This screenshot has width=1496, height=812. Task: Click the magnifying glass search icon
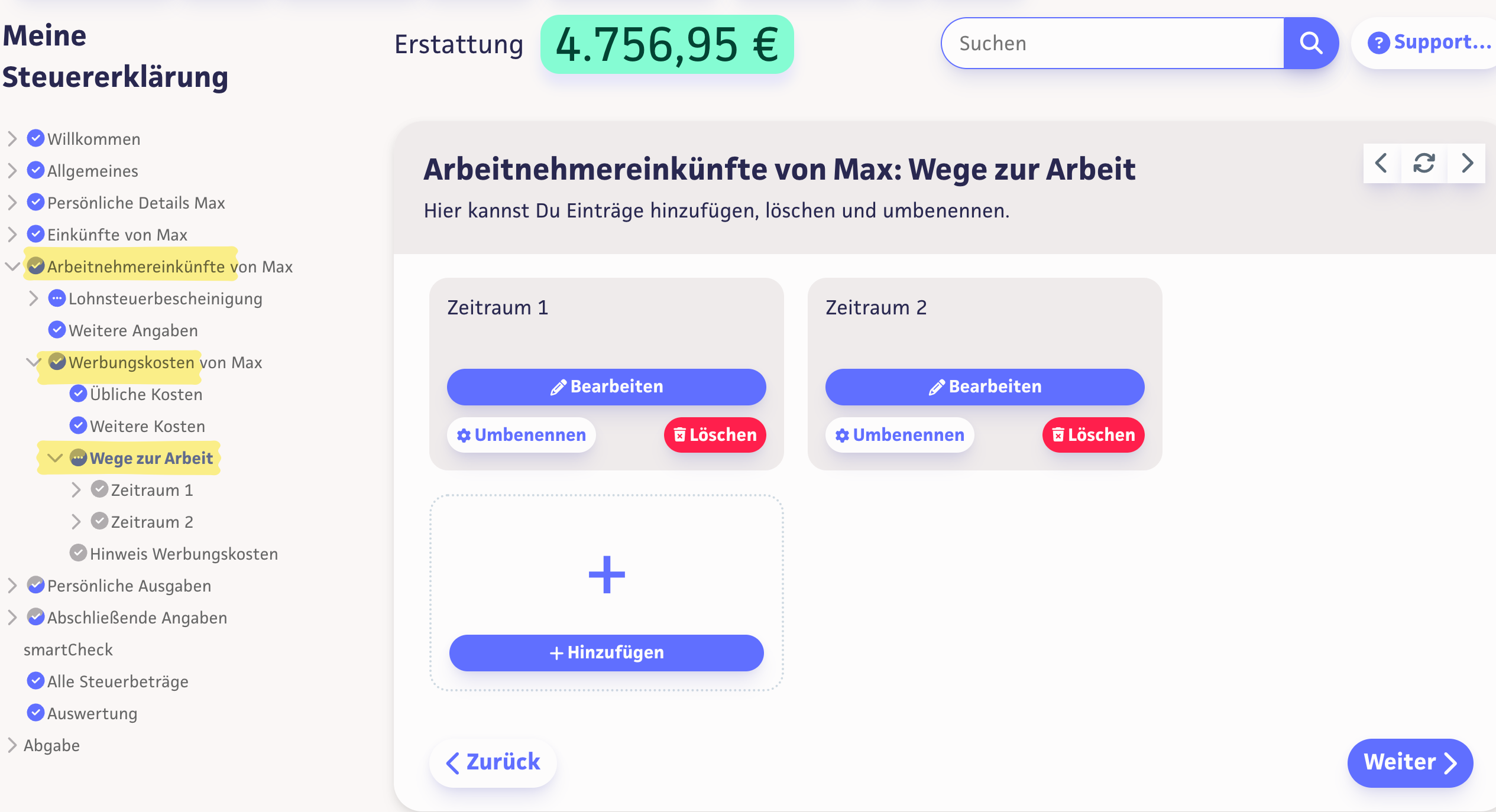tap(1310, 43)
